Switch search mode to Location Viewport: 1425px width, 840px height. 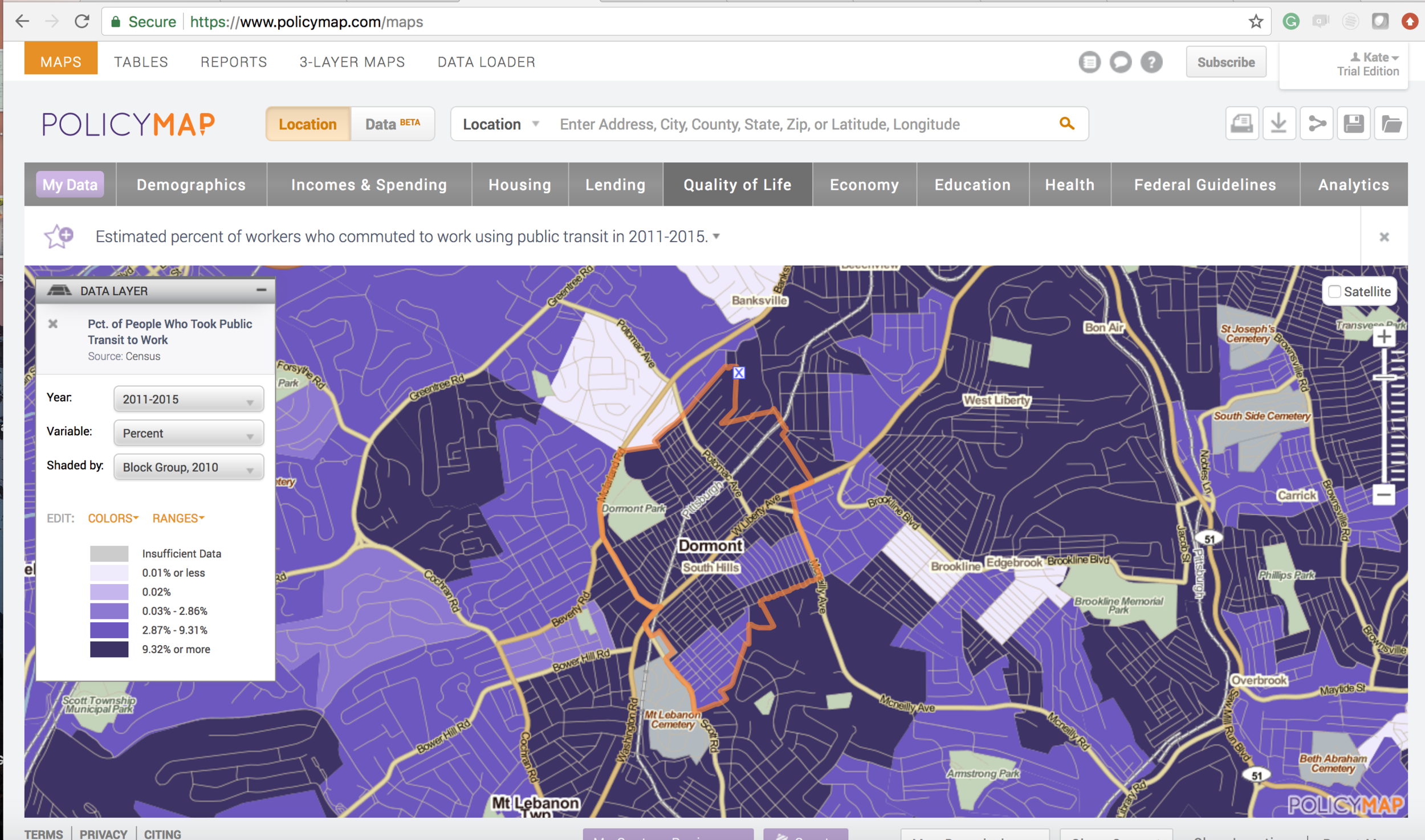click(x=308, y=124)
